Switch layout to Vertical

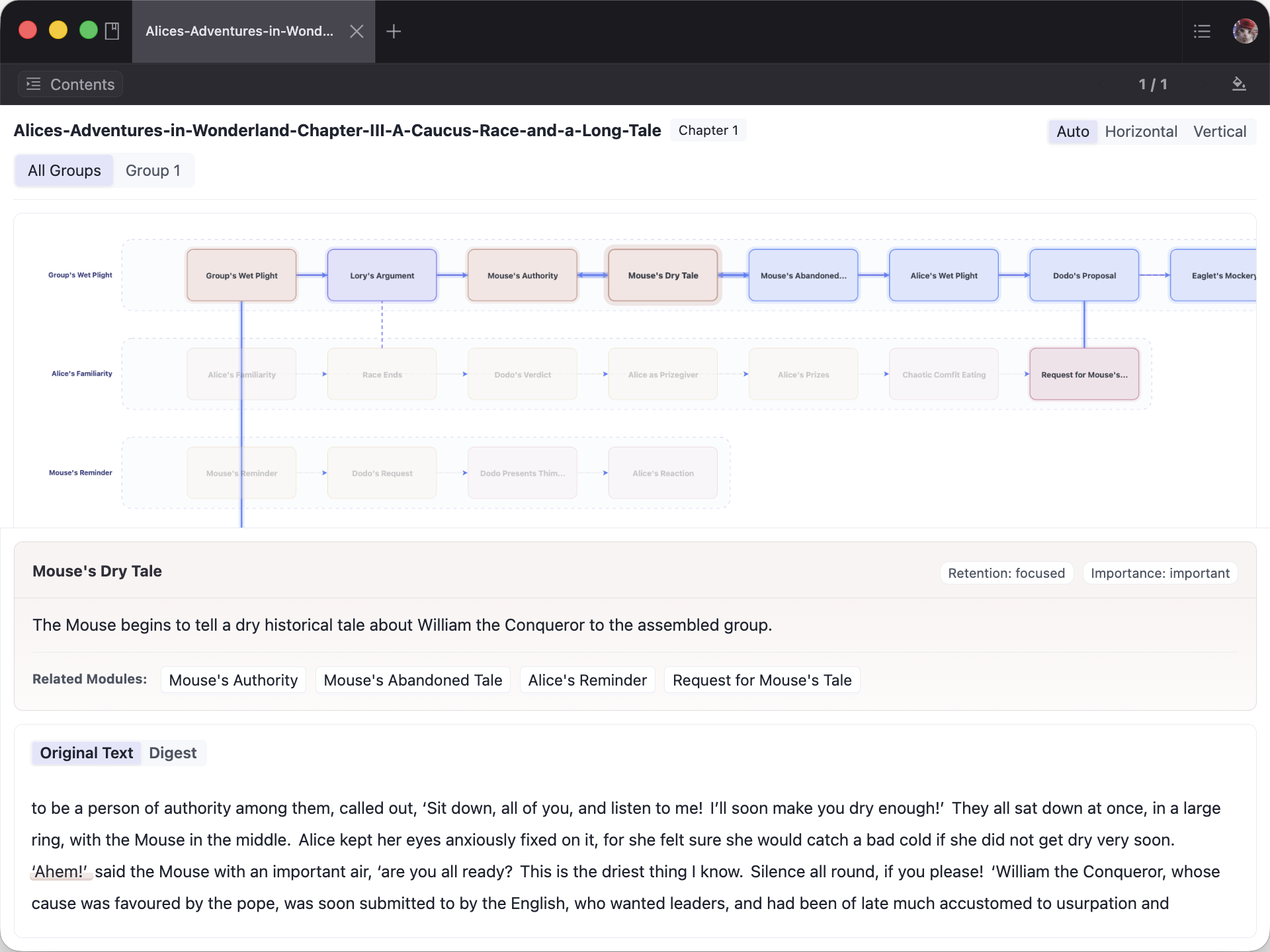coord(1220,131)
